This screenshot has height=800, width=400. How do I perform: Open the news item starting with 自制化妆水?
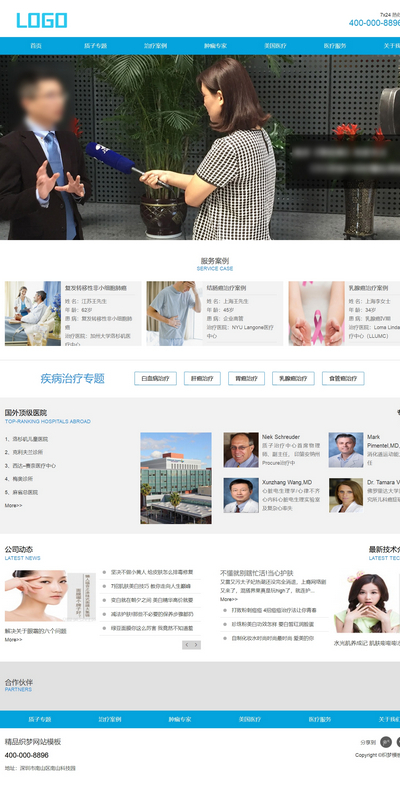272,638
